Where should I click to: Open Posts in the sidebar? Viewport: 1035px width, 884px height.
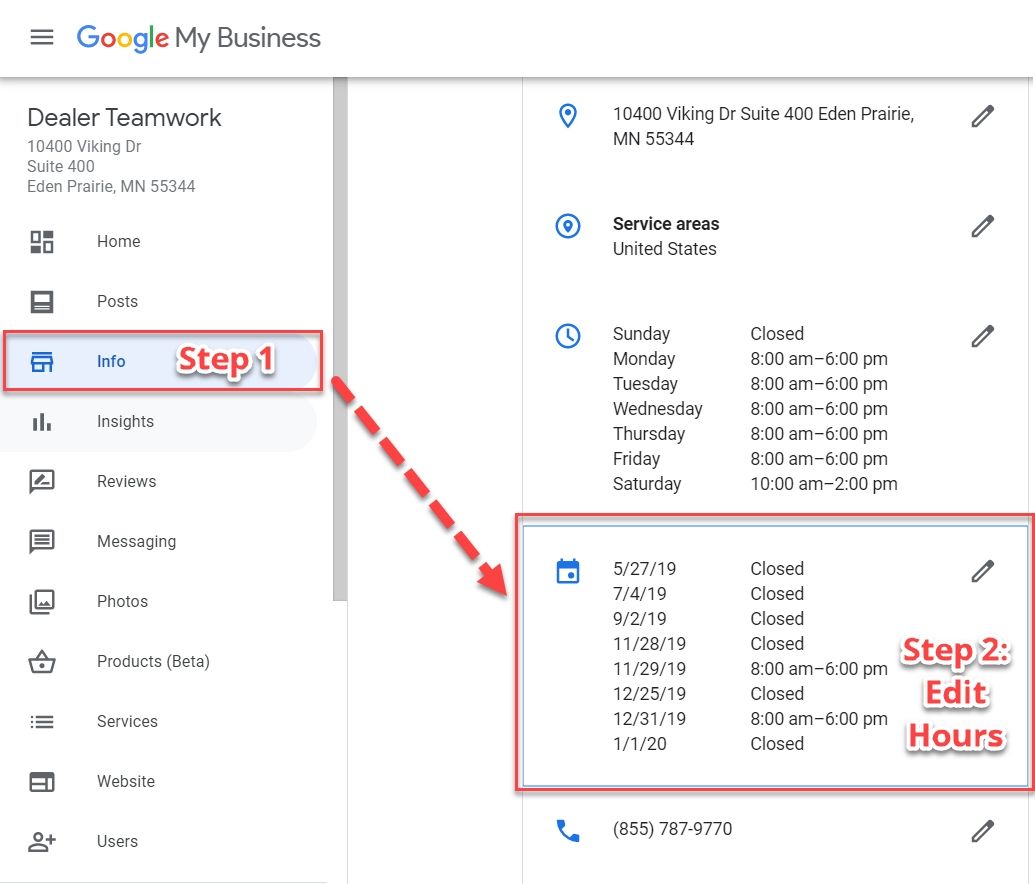pyautogui.click(x=117, y=302)
